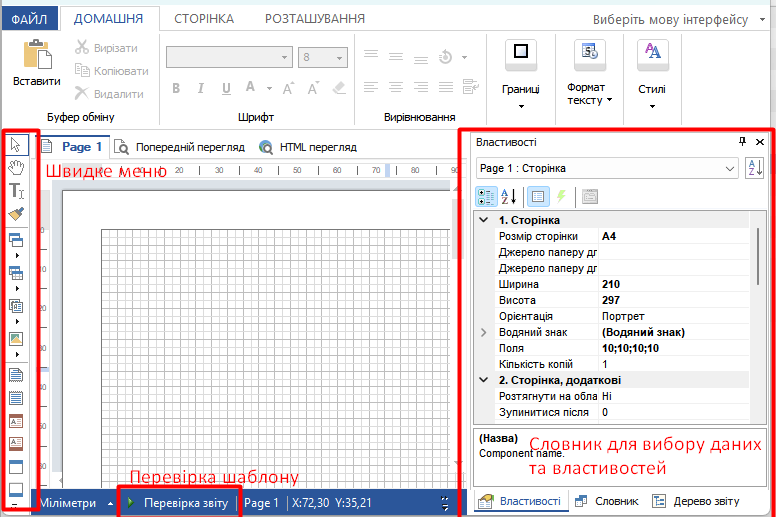Expand the Водяний знак property
The image size is (776, 517).
click(484, 332)
